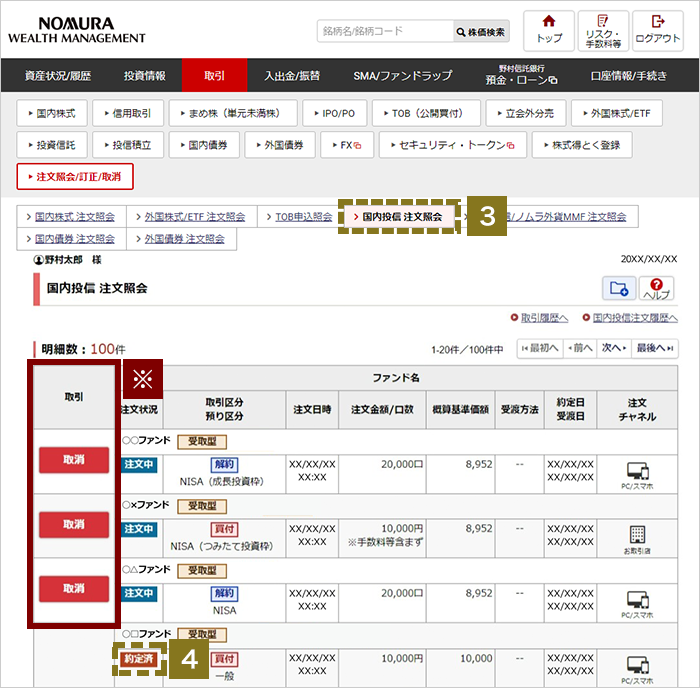The height and width of the screenshot is (688, 700).
Task: Go to 信用取引 submenu
Action: tap(128, 113)
